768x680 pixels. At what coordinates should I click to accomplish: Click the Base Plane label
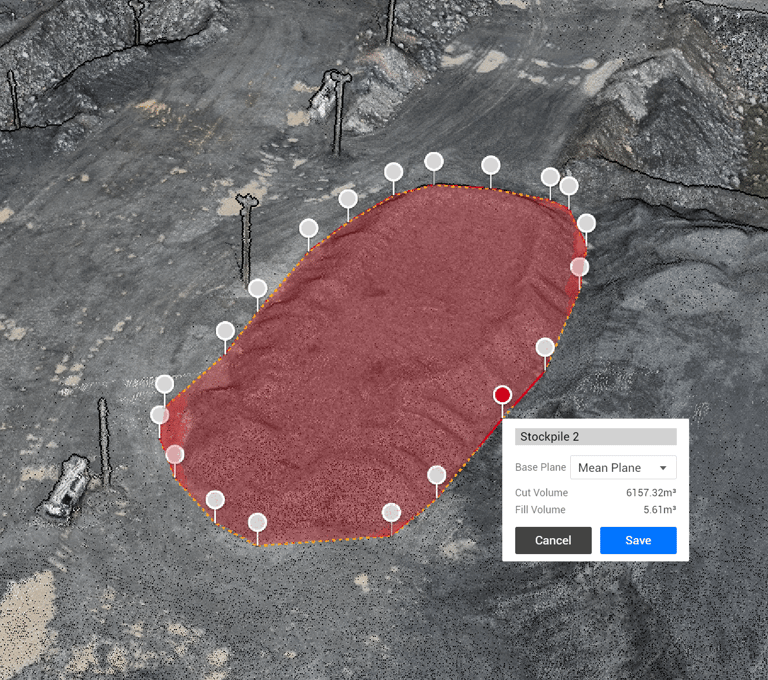pos(540,467)
